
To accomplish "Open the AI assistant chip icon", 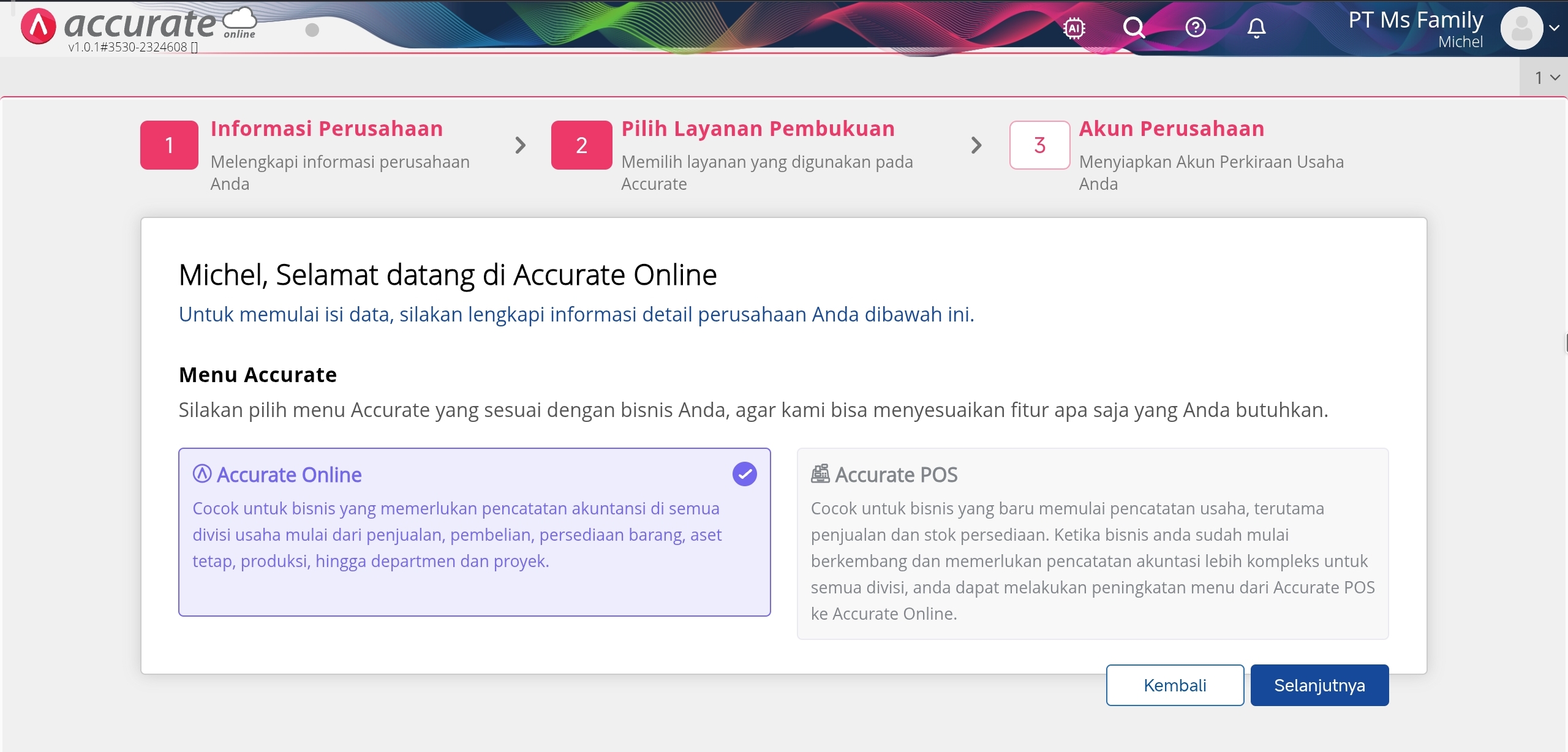I will (x=1074, y=28).
